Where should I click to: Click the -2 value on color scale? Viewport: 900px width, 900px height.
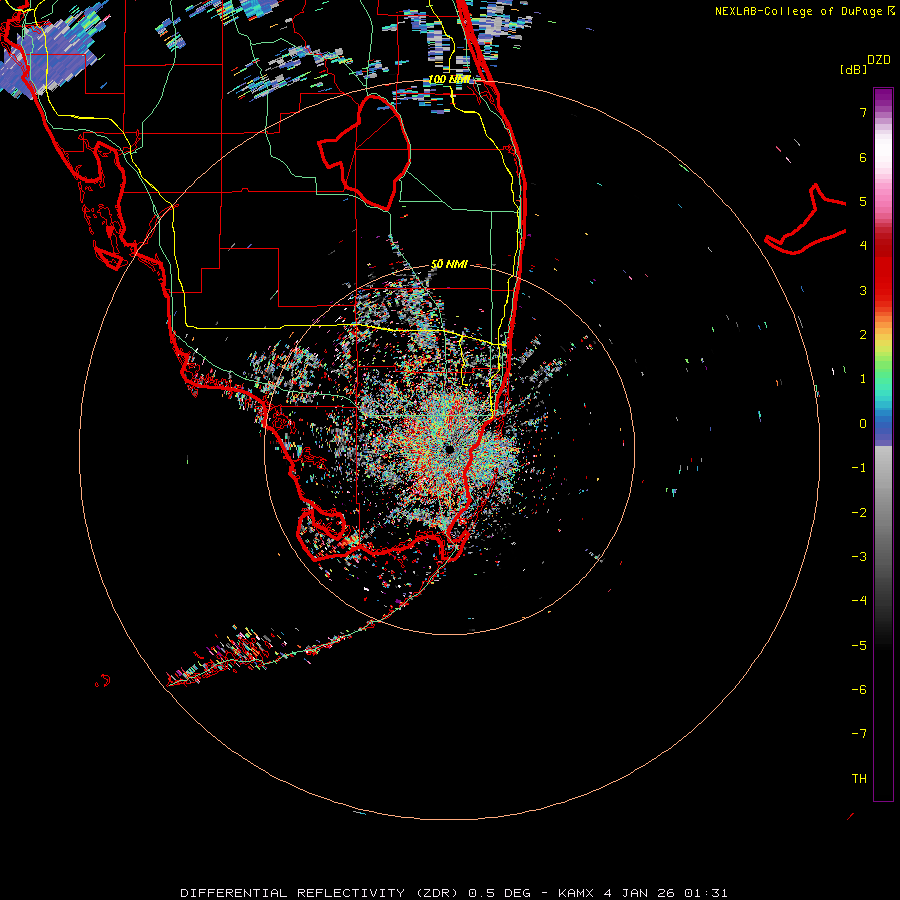(x=859, y=512)
